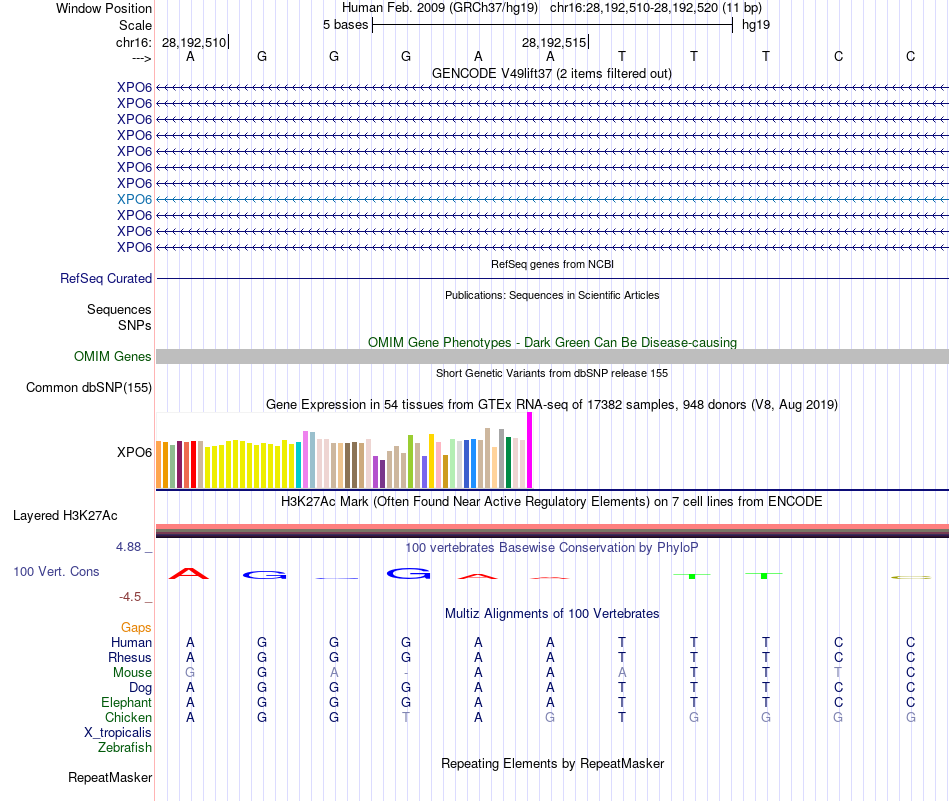
Task: Click the faded T in Chicken row
Action: 406,717
